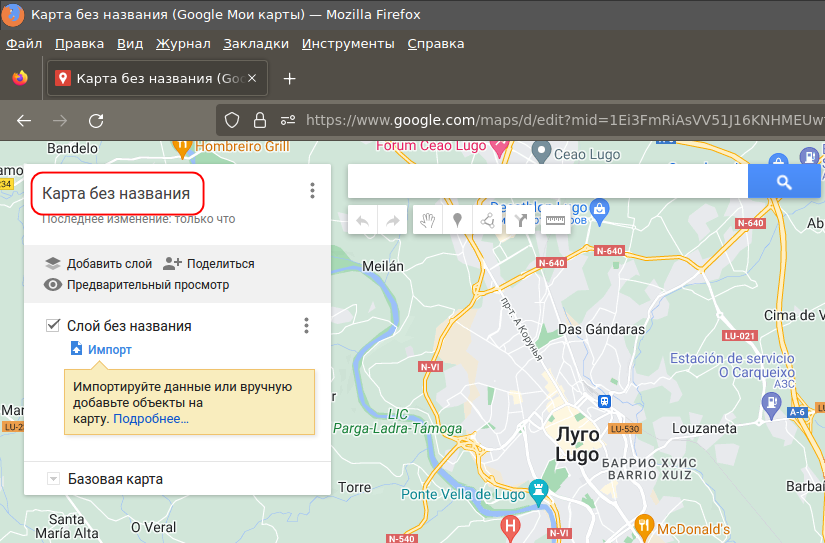Open the 'Инструменты' menu
The image size is (825, 543).
tap(348, 44)
